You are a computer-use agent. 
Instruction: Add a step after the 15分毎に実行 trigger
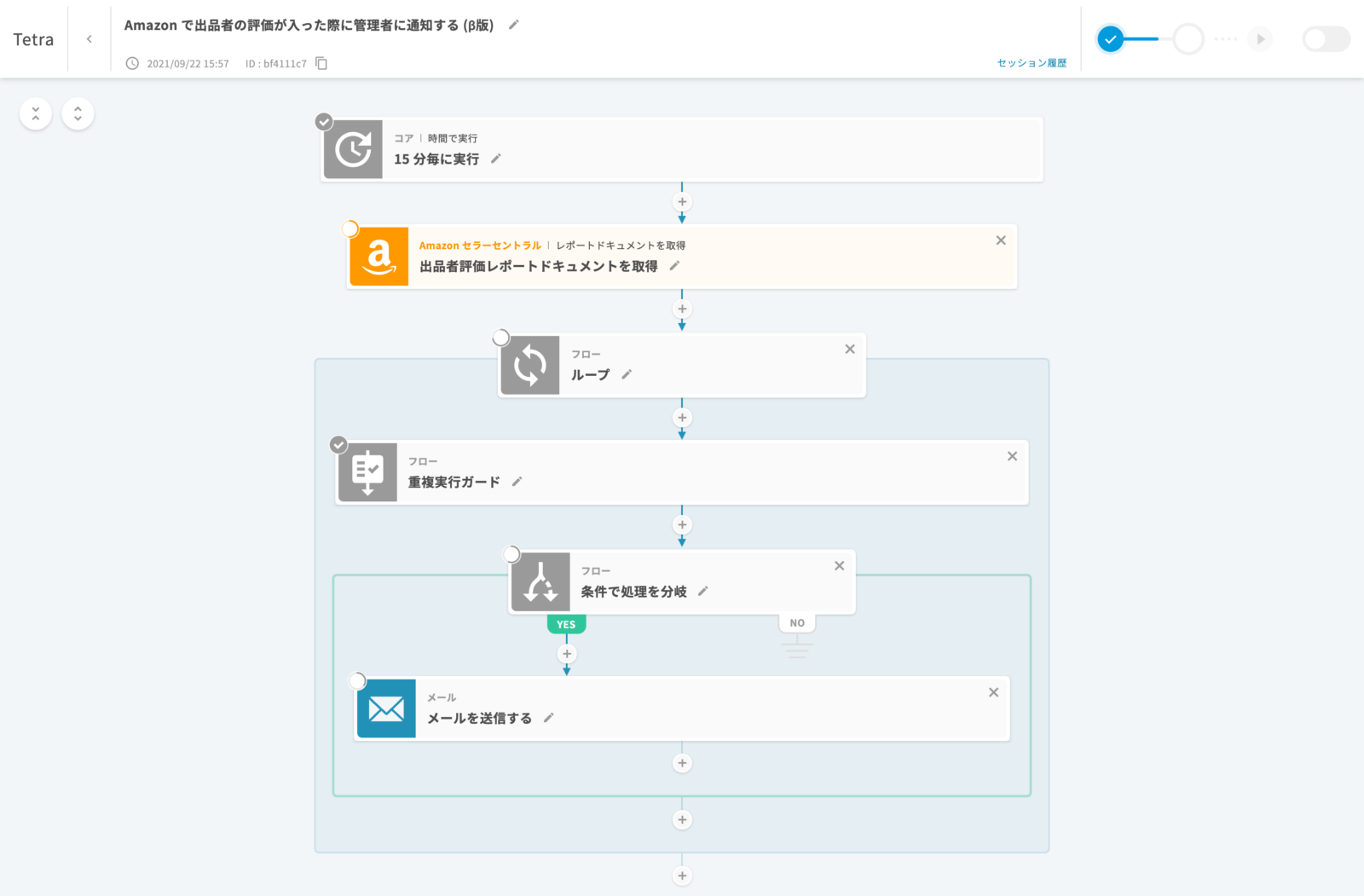pyautogui.click(x=682, y=202)
